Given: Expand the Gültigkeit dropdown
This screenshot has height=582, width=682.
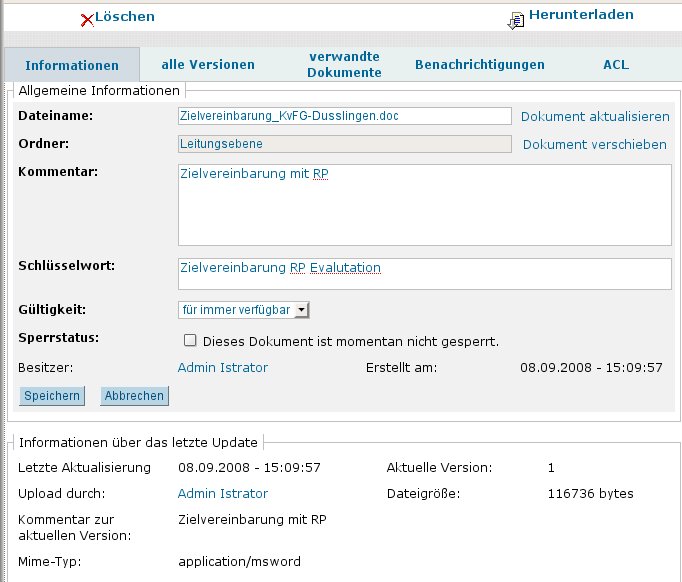Looking at the screenshot, I should click(x=244, y=310).
